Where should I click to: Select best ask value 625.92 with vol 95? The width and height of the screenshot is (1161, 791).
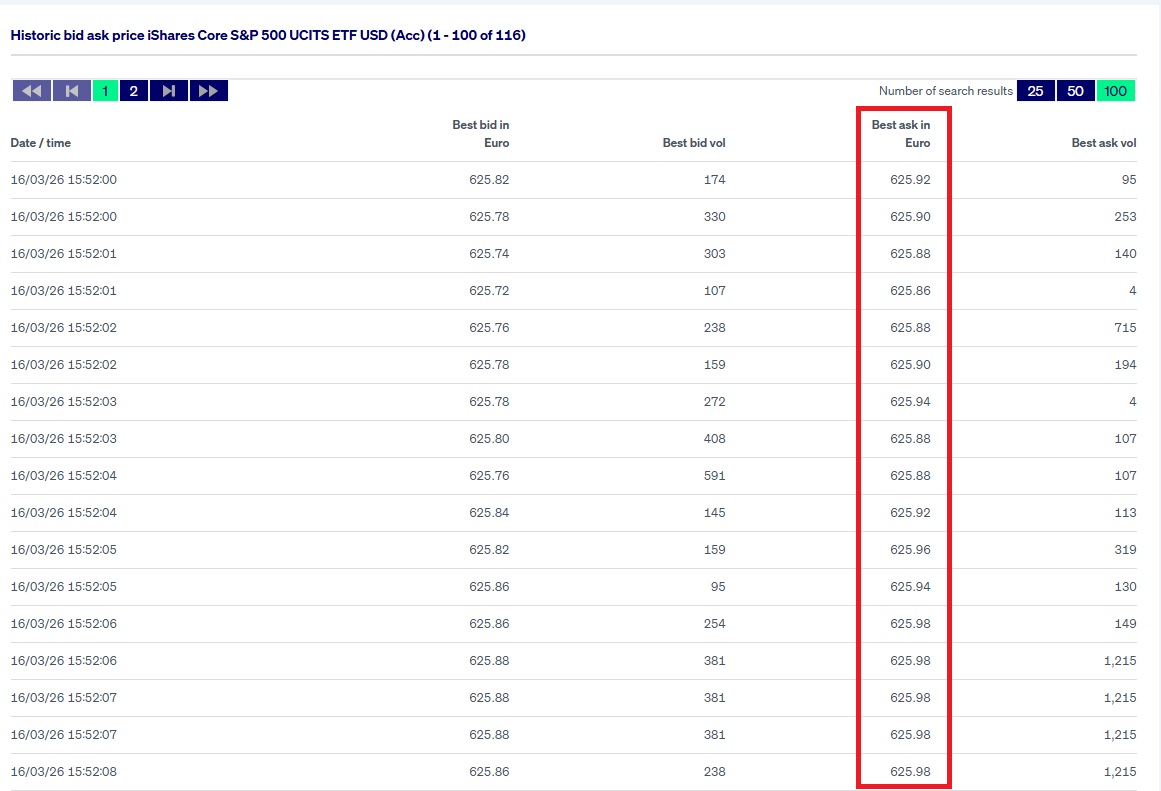point(910,179)
